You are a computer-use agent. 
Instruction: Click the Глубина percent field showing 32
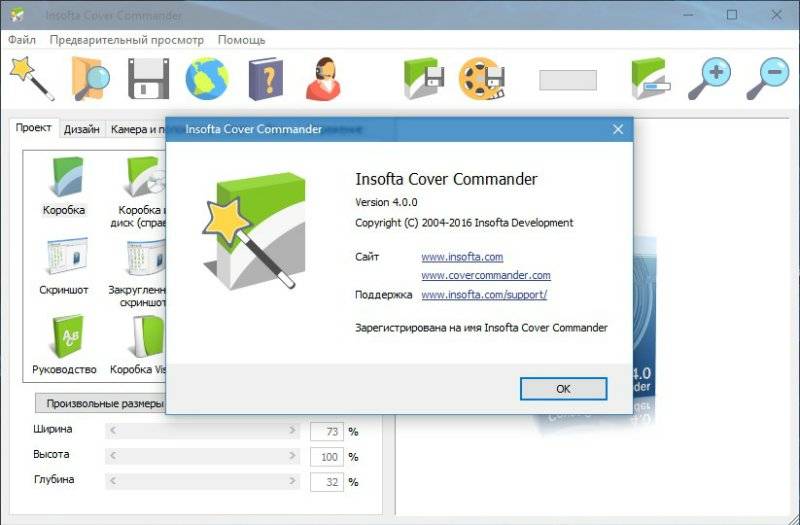[327, 482]
